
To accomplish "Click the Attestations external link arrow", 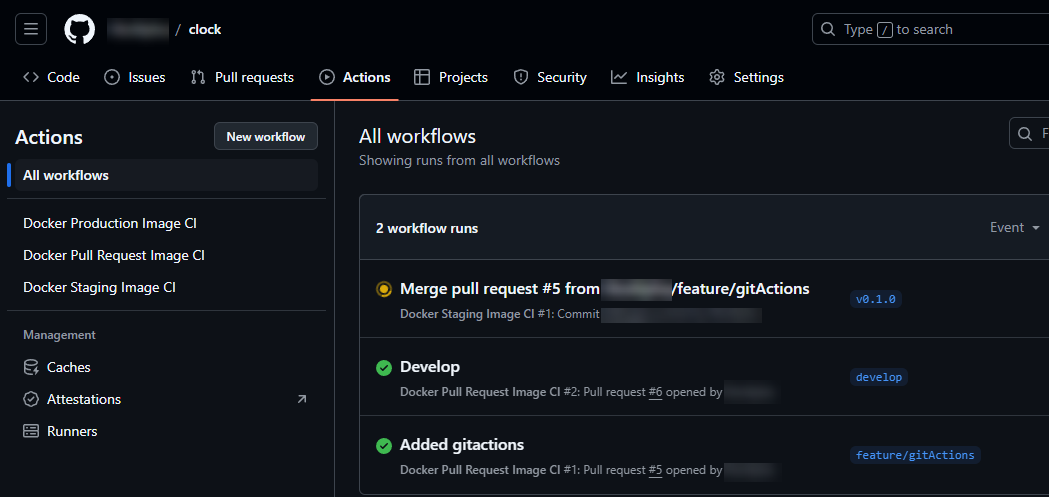I will [302, 399].
